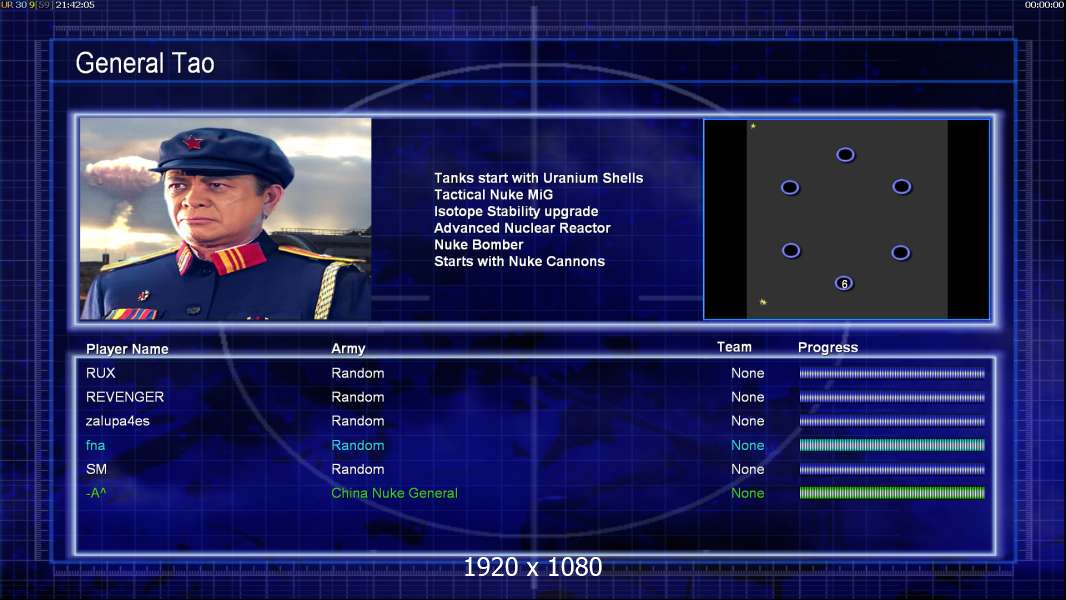Click -A^'s green team value 'None'
The image size is (1066, 600).
748,493
